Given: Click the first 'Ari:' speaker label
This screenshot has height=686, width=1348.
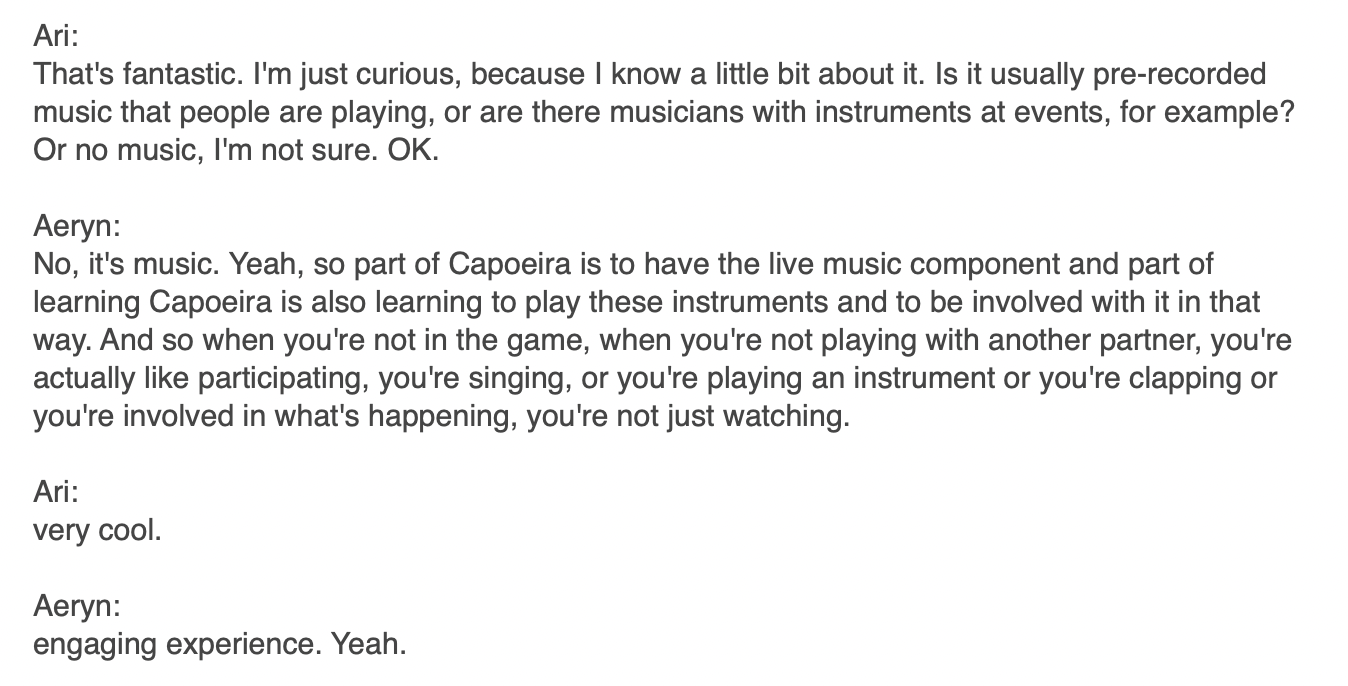Looking at the screenshot, I should click(x=54, y=35).
